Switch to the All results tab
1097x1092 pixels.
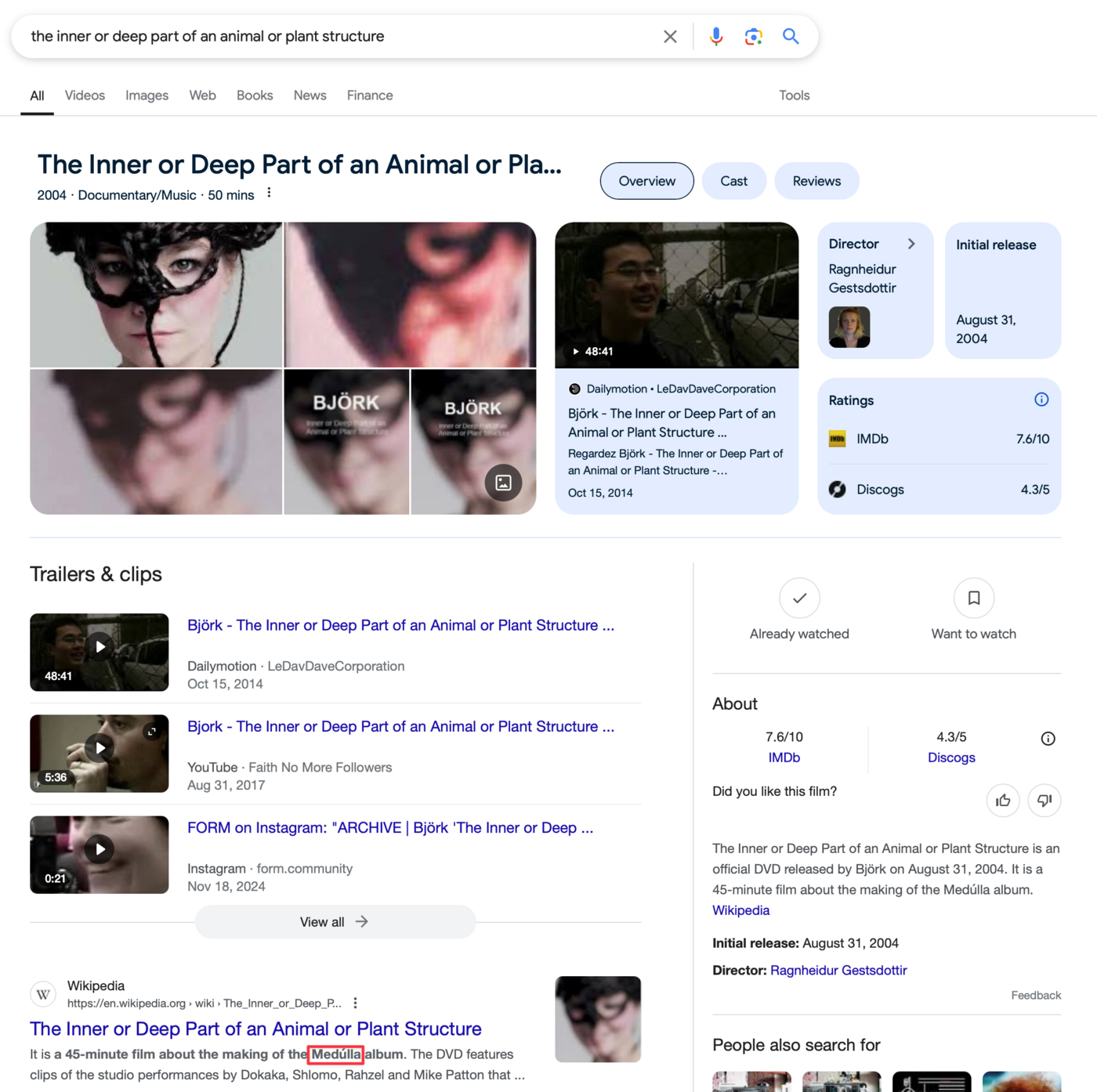(x=37, y=96)
